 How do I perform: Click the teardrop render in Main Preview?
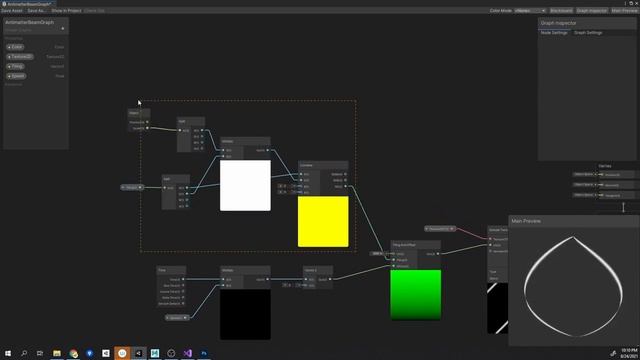coord(573,287)
